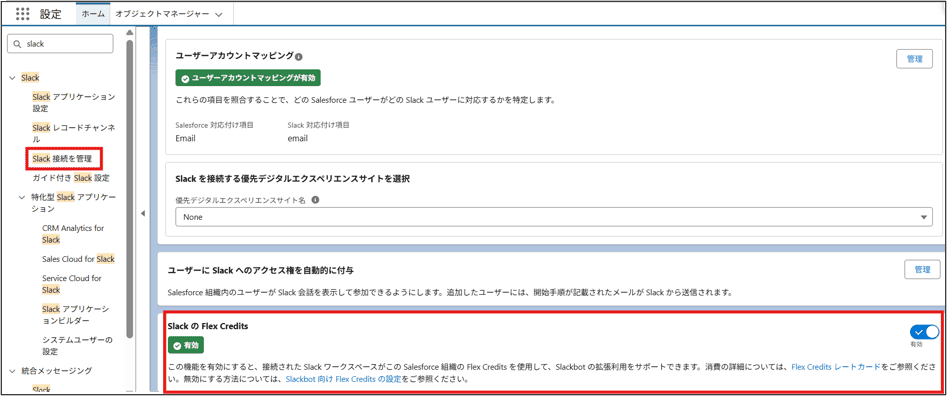The width and height of the screenshot is (947, 396).
Task: Open Slack アプリケーション設定 in sidebar
Action: click(x=73, y=102)
